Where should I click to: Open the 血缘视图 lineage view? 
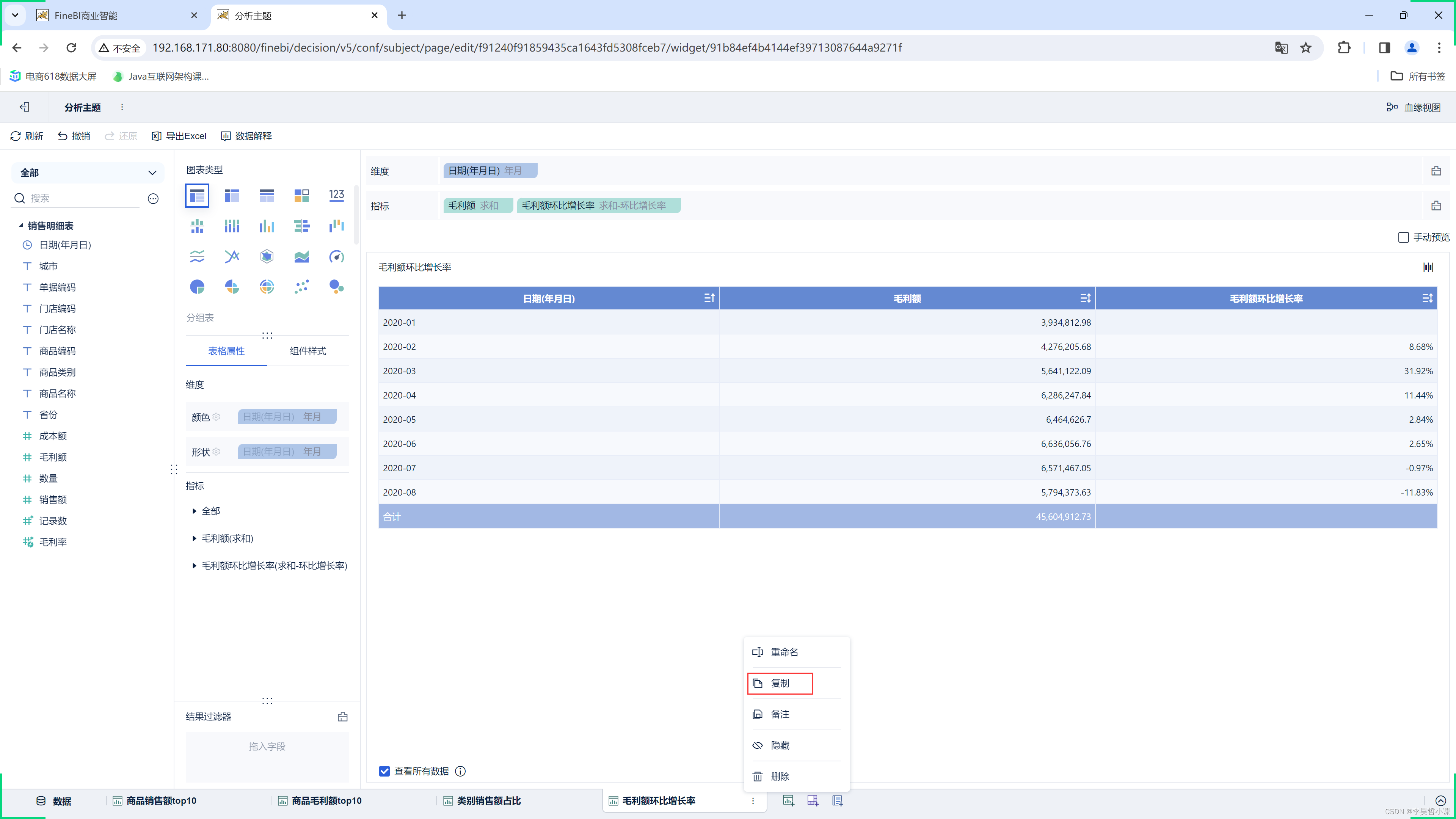(x=1414, y=107)
